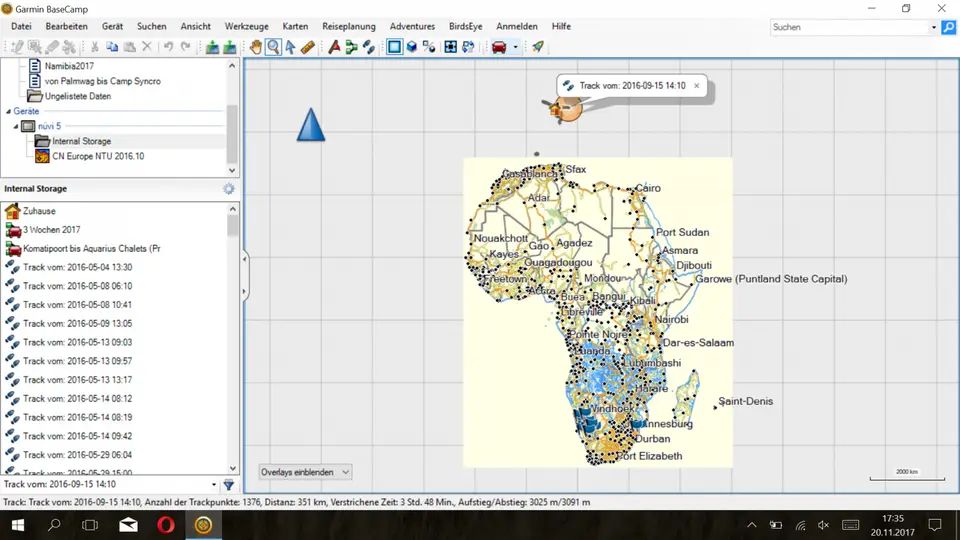Viewport: 960px width, 540px height.
Task: Click the rotate map view icon
Action: pos(468,47)
